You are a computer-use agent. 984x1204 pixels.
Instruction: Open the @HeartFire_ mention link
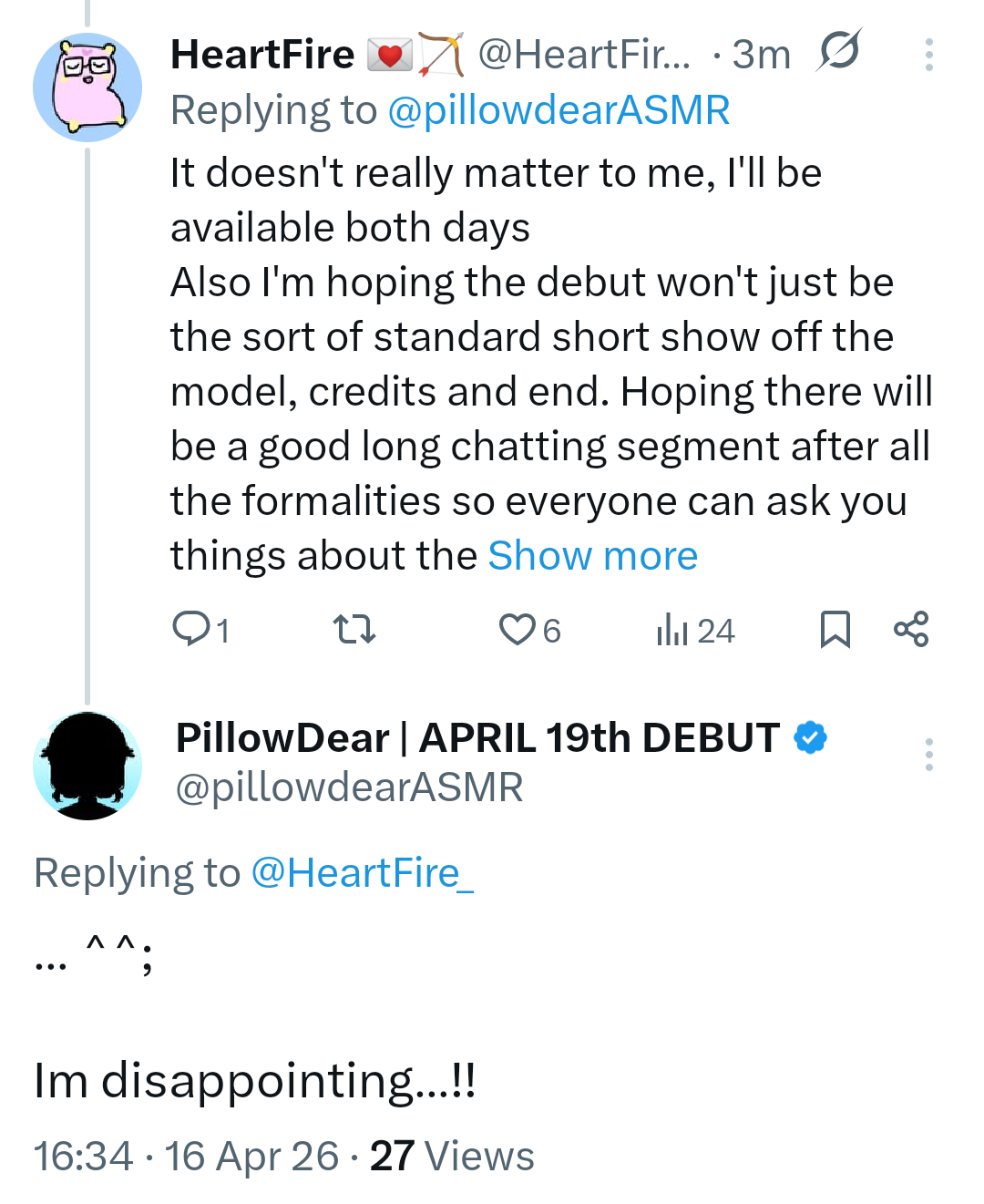tap(362, 873)
